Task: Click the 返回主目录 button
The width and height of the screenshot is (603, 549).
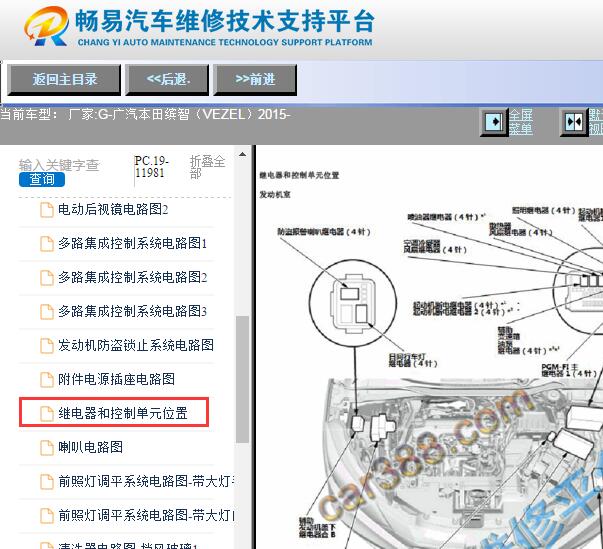Action: pos(64,80)
